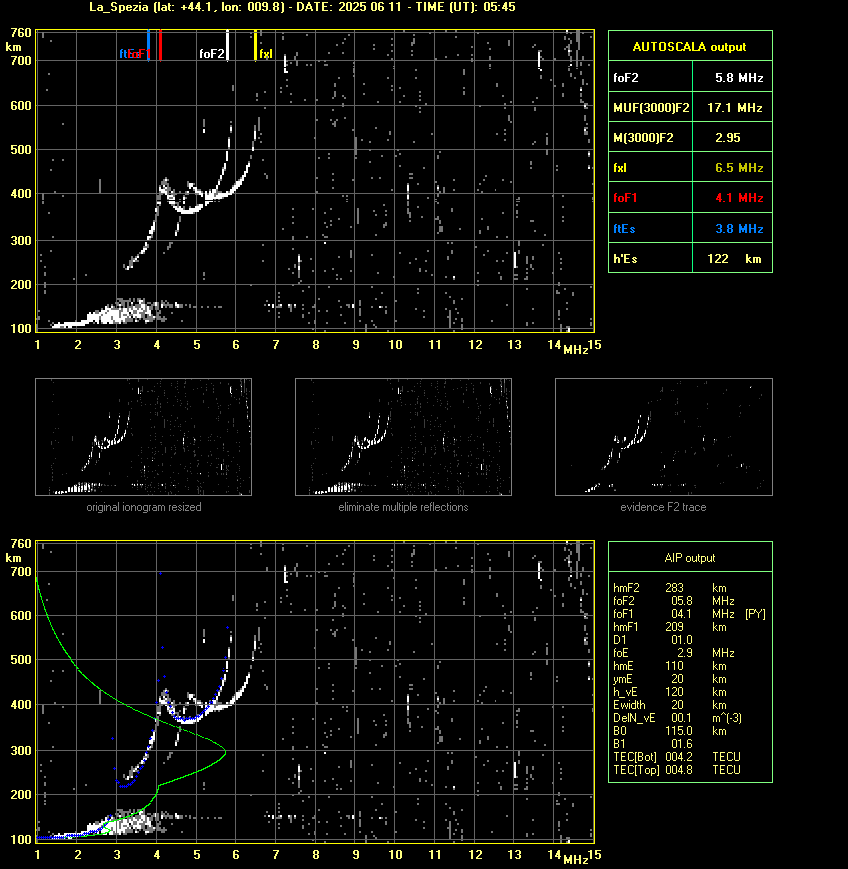The image size is (848, 869).
Task: Click the hmE 110 km row
Action: (671, 666)
